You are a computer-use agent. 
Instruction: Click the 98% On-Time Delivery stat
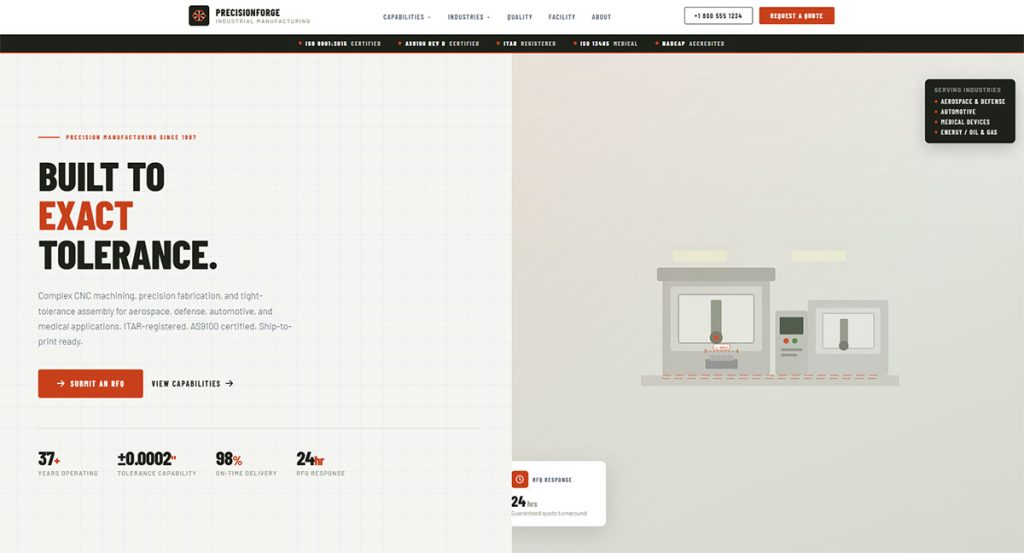tap(245, 464)
